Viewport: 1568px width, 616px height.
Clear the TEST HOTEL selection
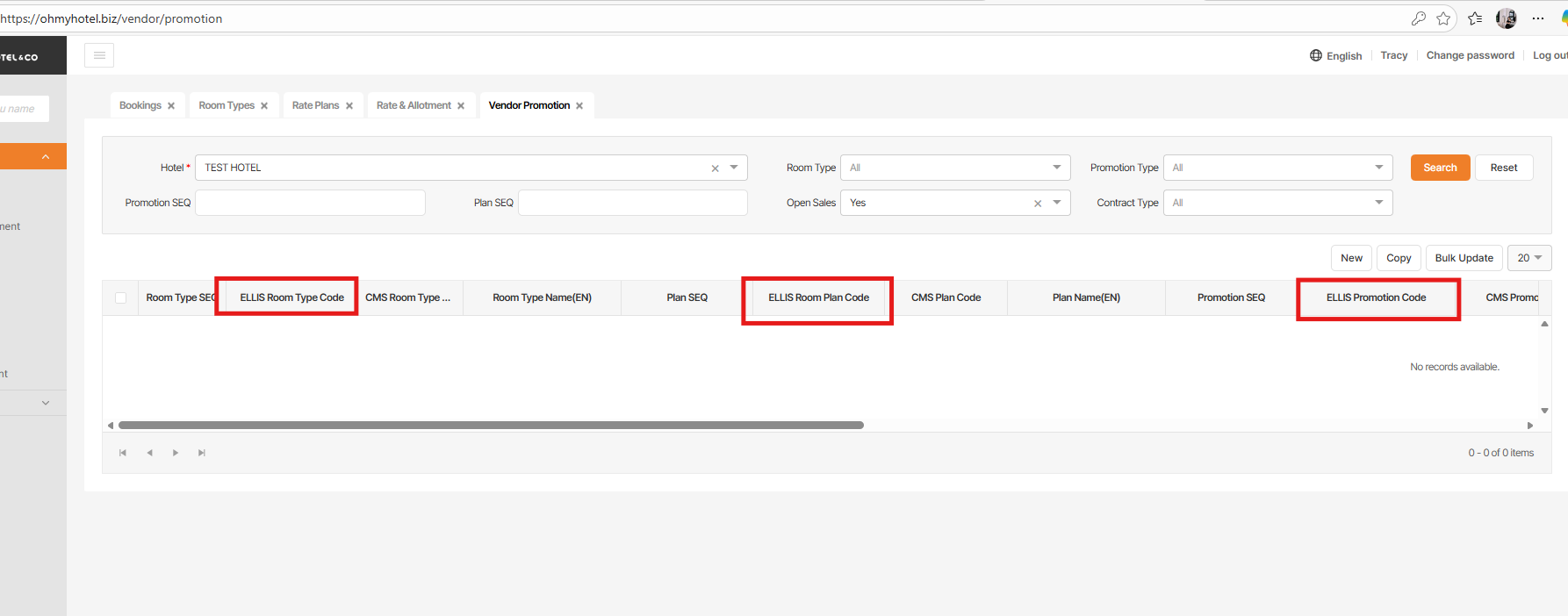(715, 168)
